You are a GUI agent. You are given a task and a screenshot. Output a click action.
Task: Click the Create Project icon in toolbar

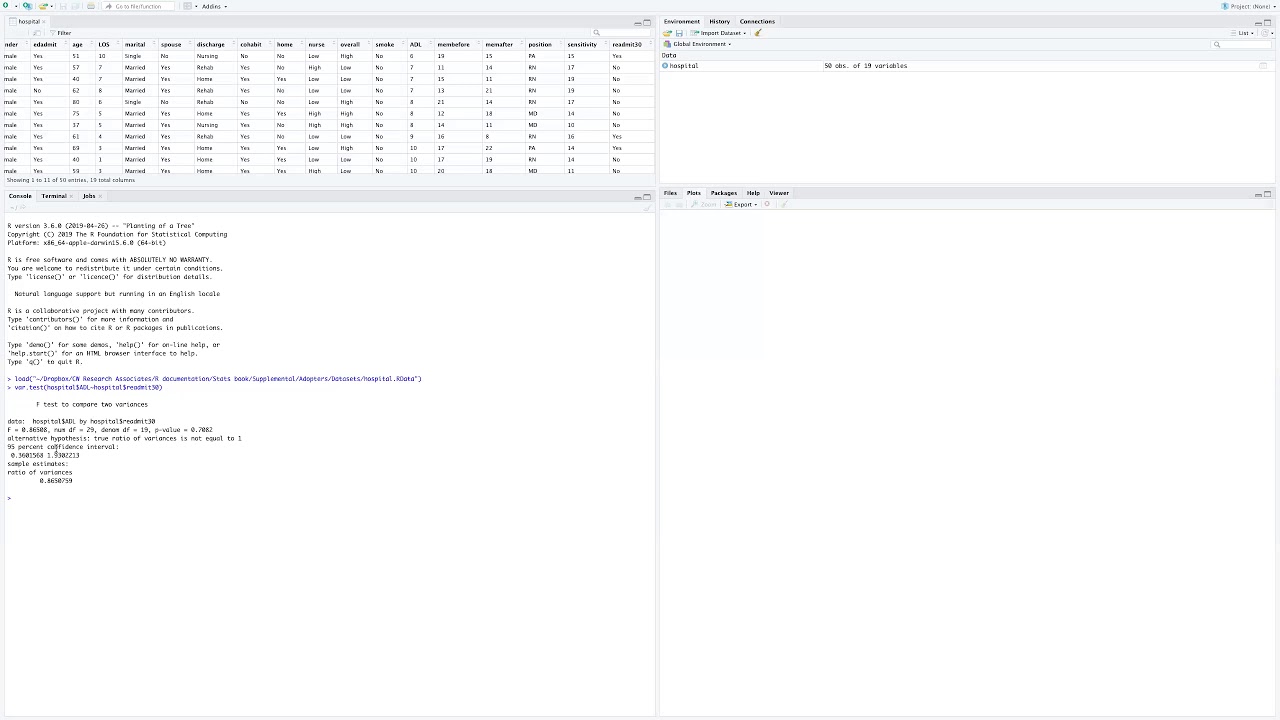27,6
